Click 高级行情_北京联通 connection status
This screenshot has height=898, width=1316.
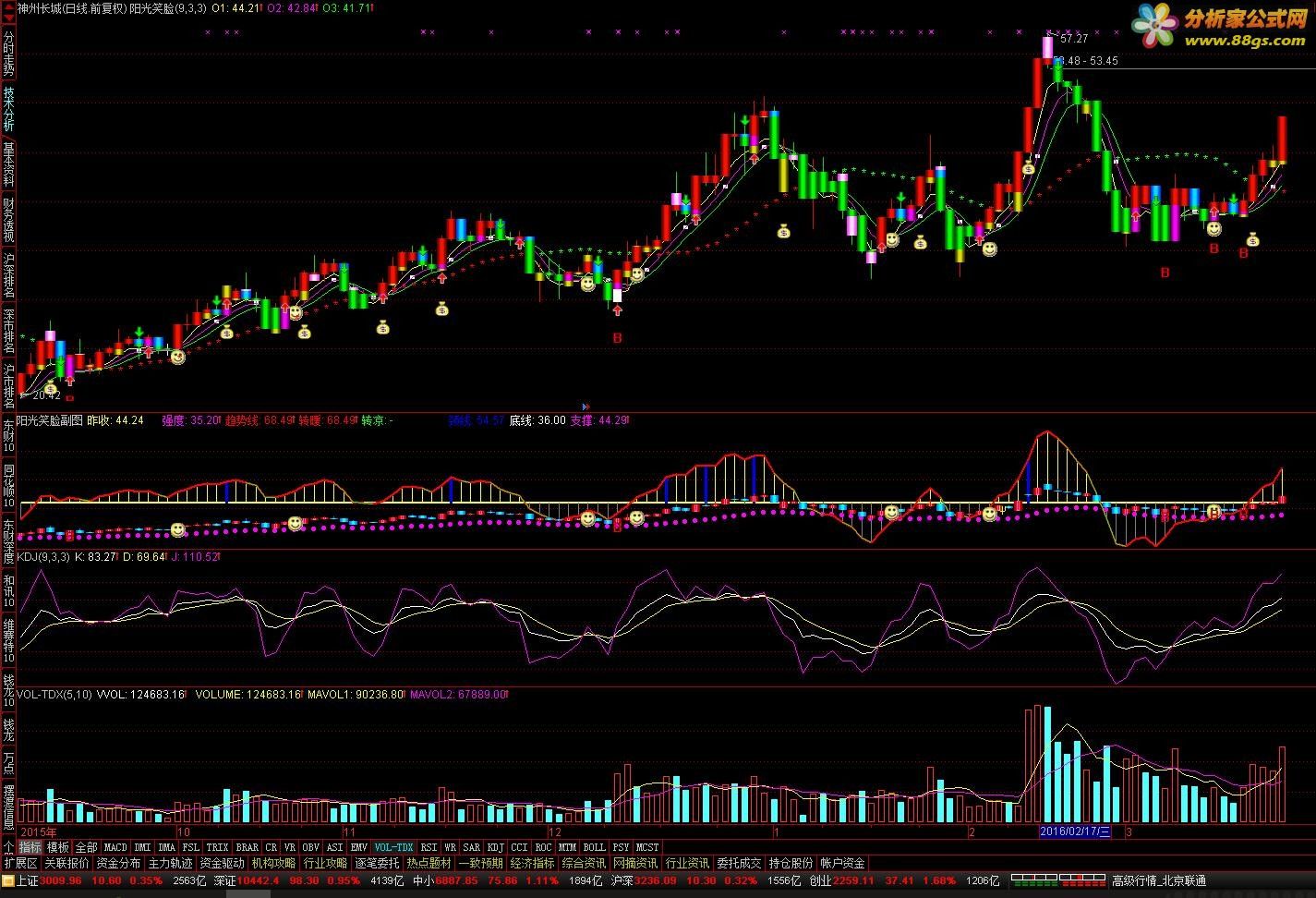[x=1159, y=880]
